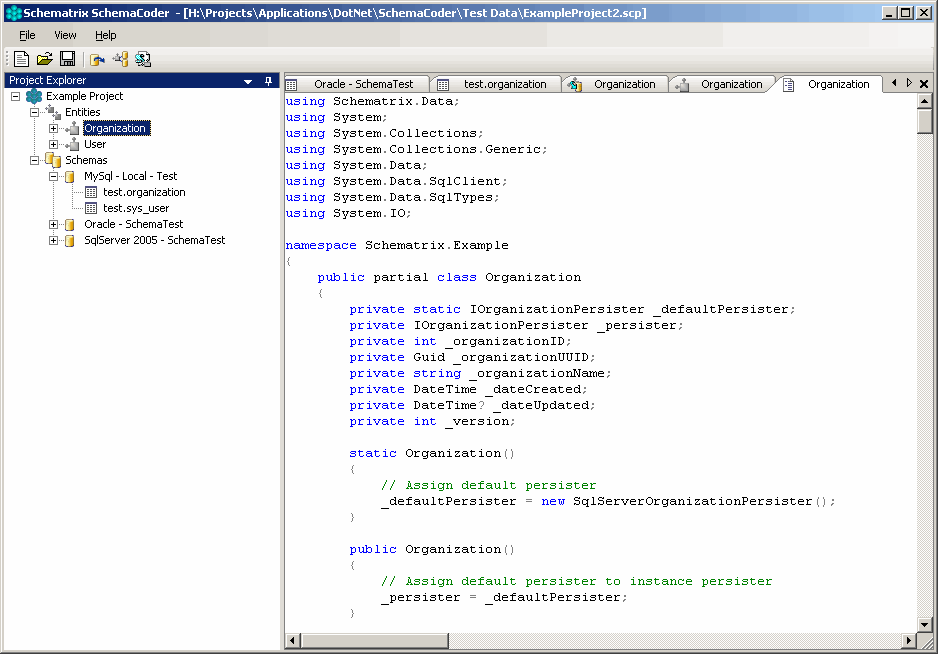This screenshot has width=938, height=654.
Task: Expand the SqlServer 2005 - SchemaTest node
Action: 54,240
